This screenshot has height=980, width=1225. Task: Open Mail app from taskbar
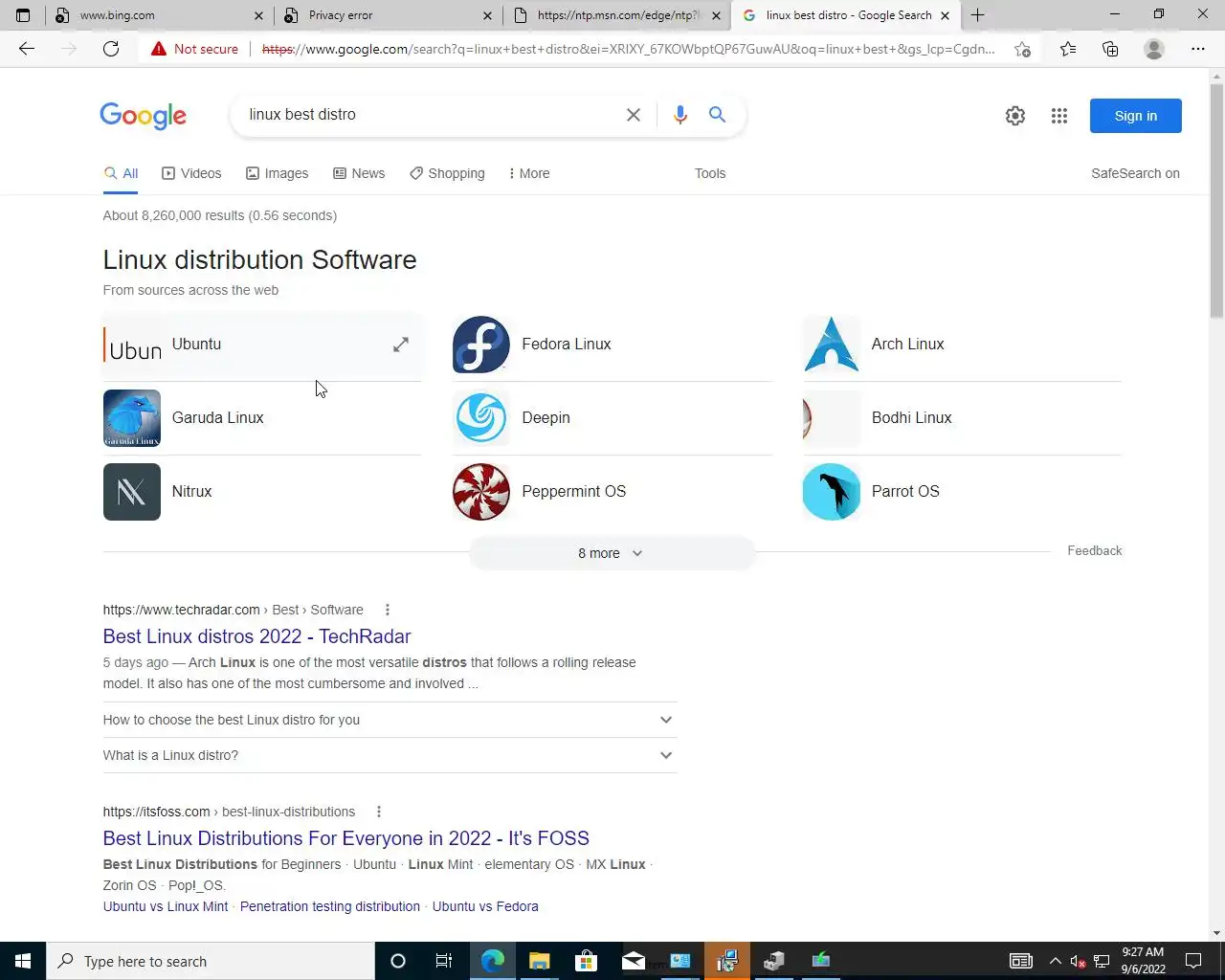634,961
